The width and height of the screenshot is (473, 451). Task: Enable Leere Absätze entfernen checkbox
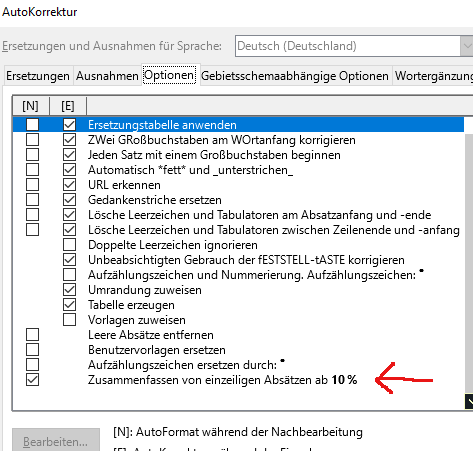point(32,335)
